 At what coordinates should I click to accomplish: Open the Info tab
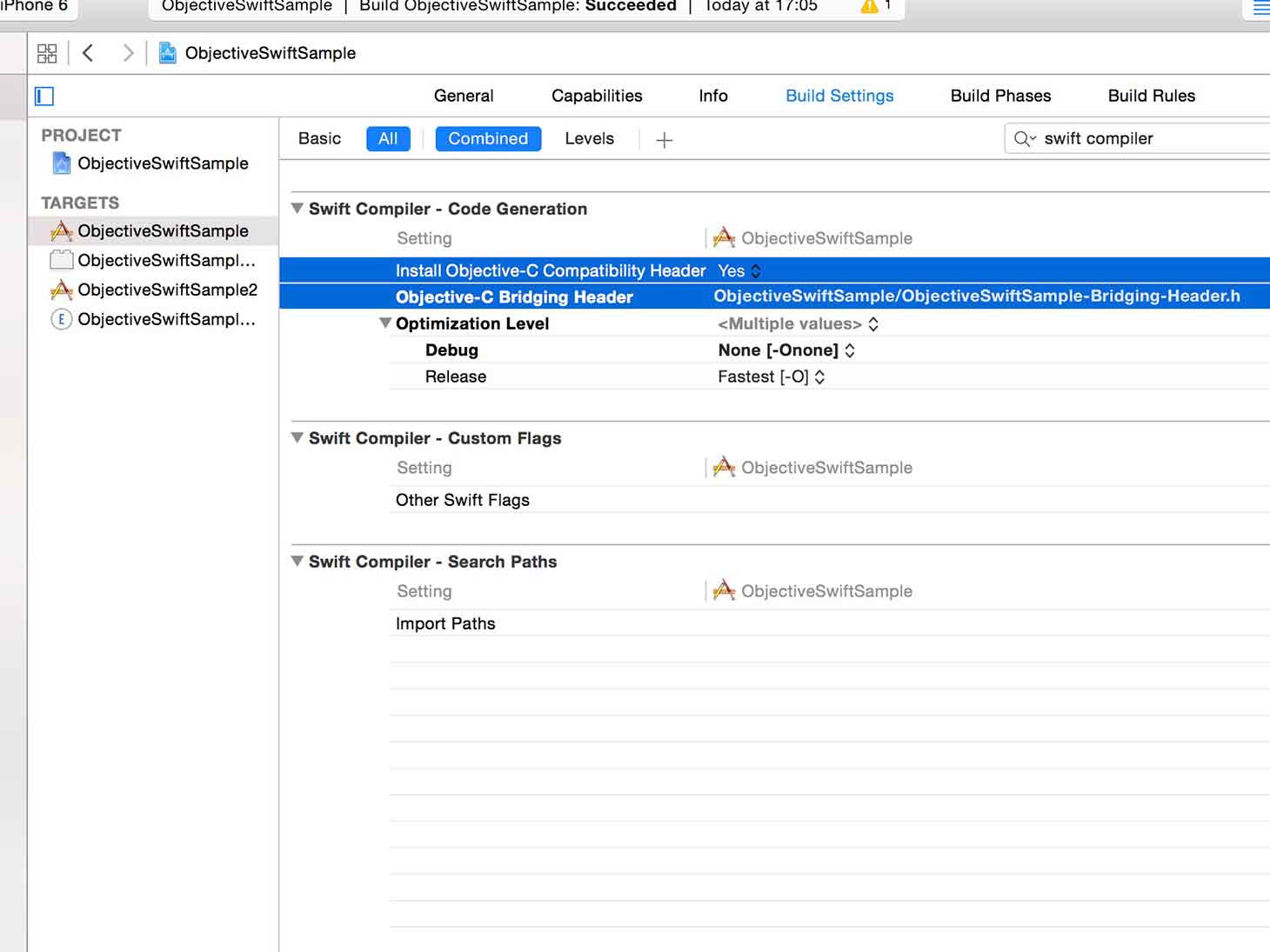[x=713, y=96]
